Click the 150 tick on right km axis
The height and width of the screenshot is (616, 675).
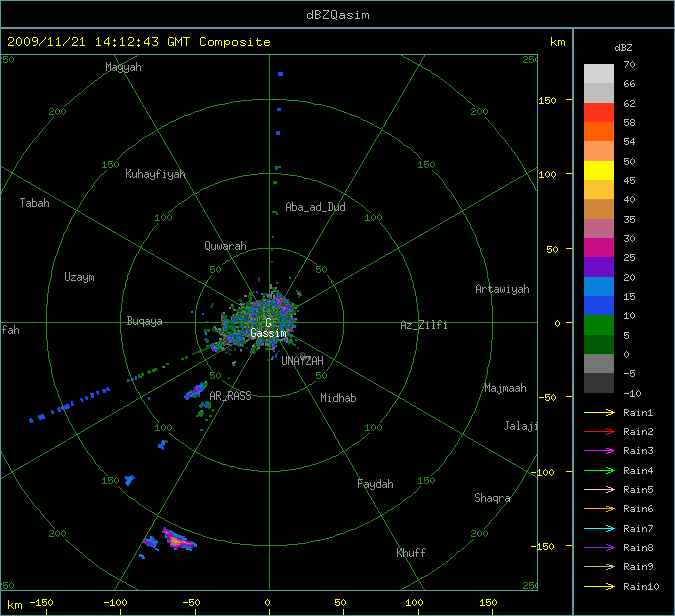(x=547, y=100)
